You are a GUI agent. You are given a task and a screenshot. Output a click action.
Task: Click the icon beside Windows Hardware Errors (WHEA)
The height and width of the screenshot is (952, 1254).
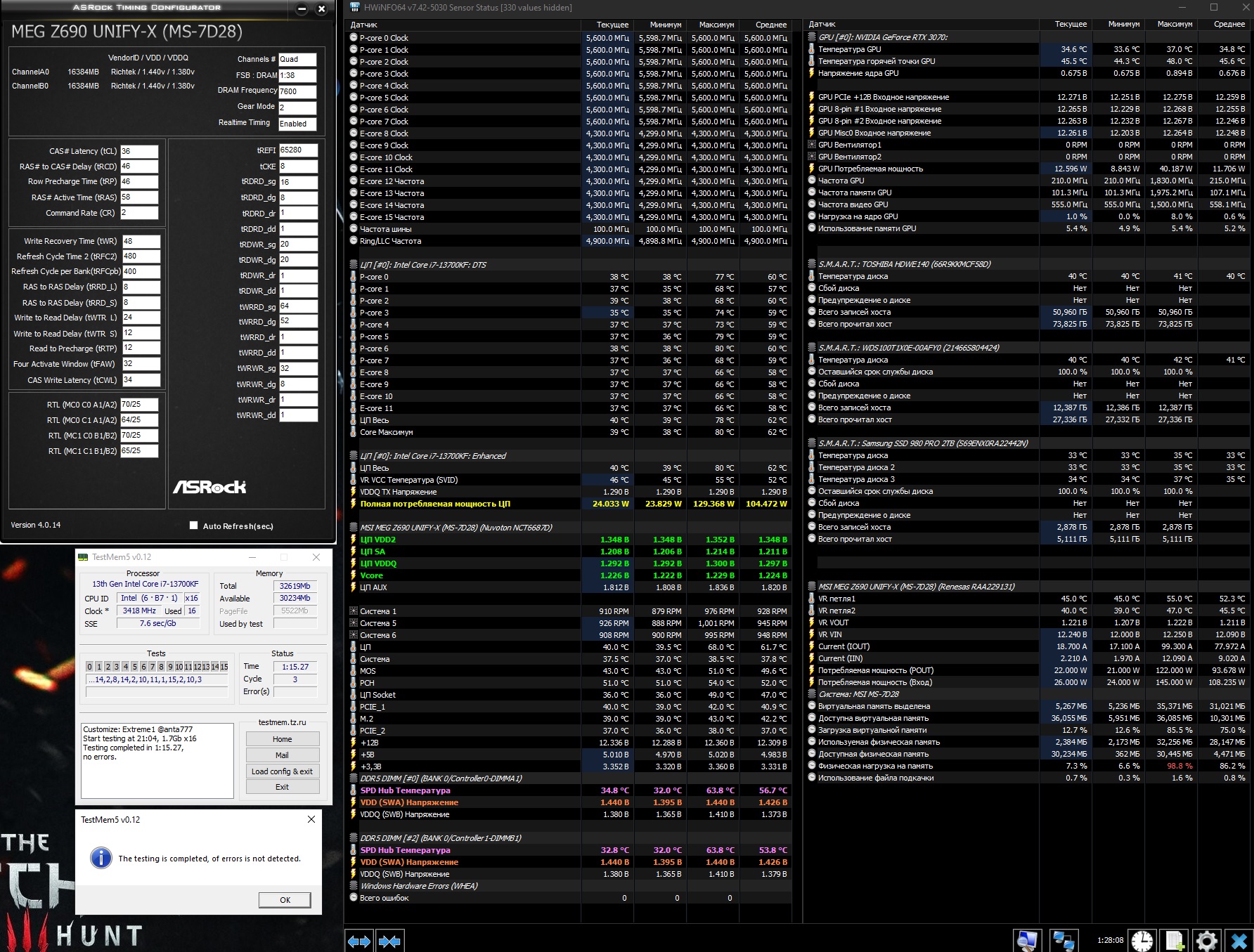[354, 886]
